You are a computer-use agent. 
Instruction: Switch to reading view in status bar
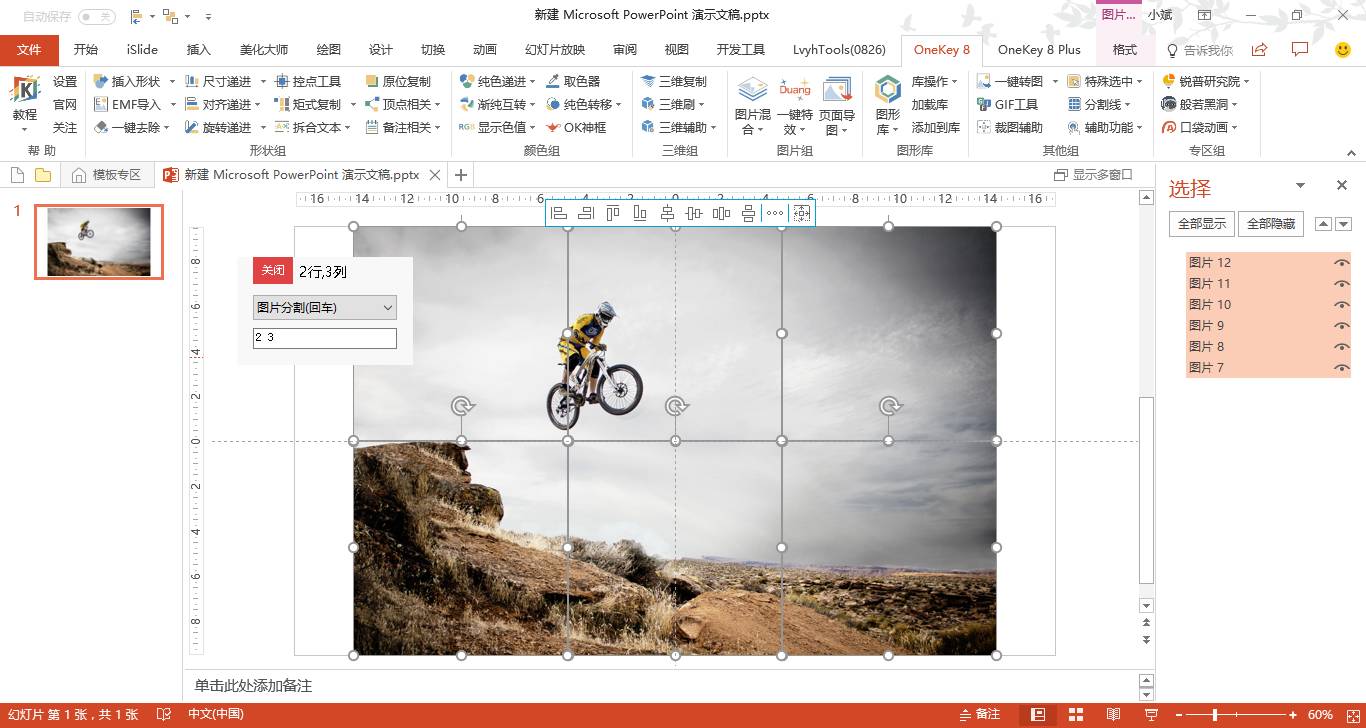point(1114,714)
